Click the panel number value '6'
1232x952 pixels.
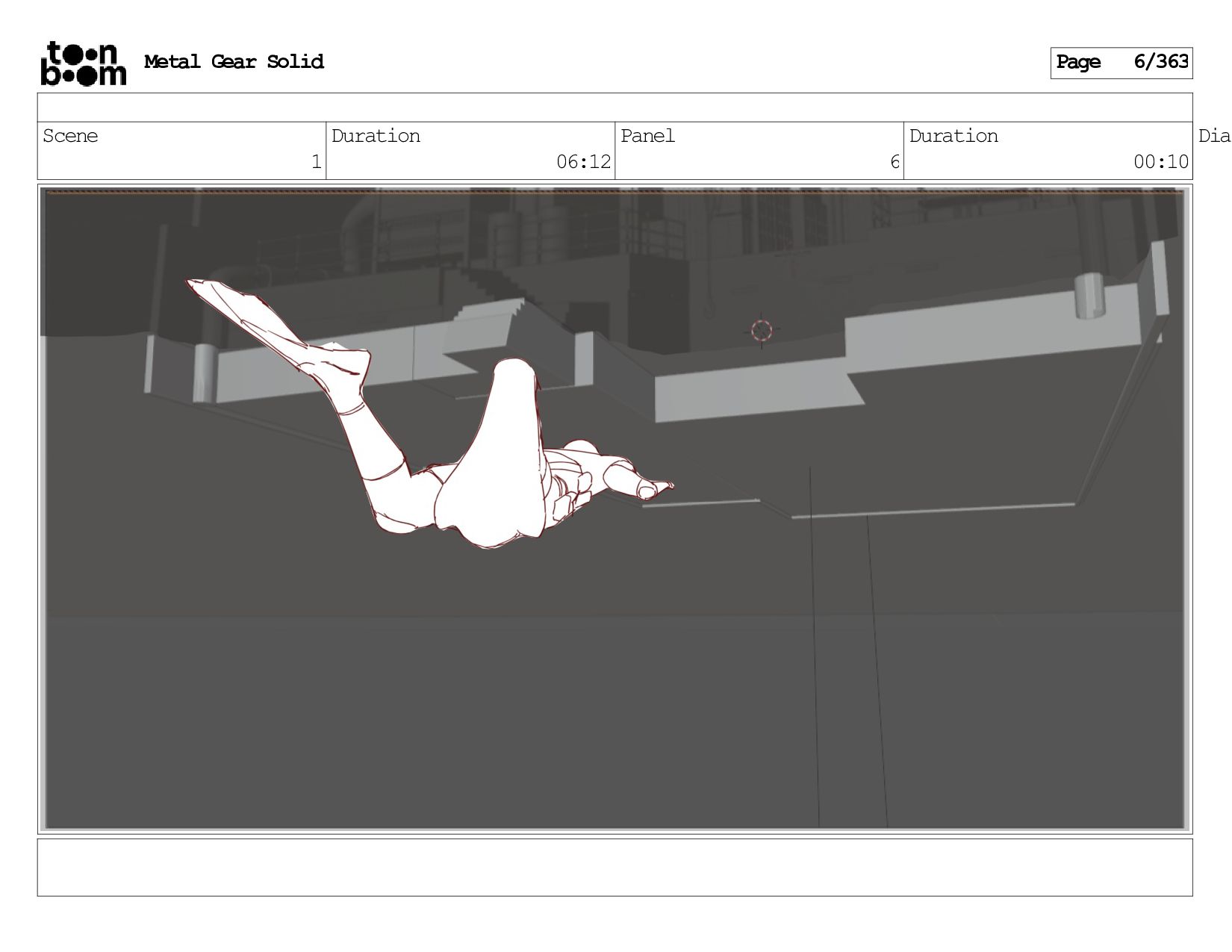click(x=895, y=161)
